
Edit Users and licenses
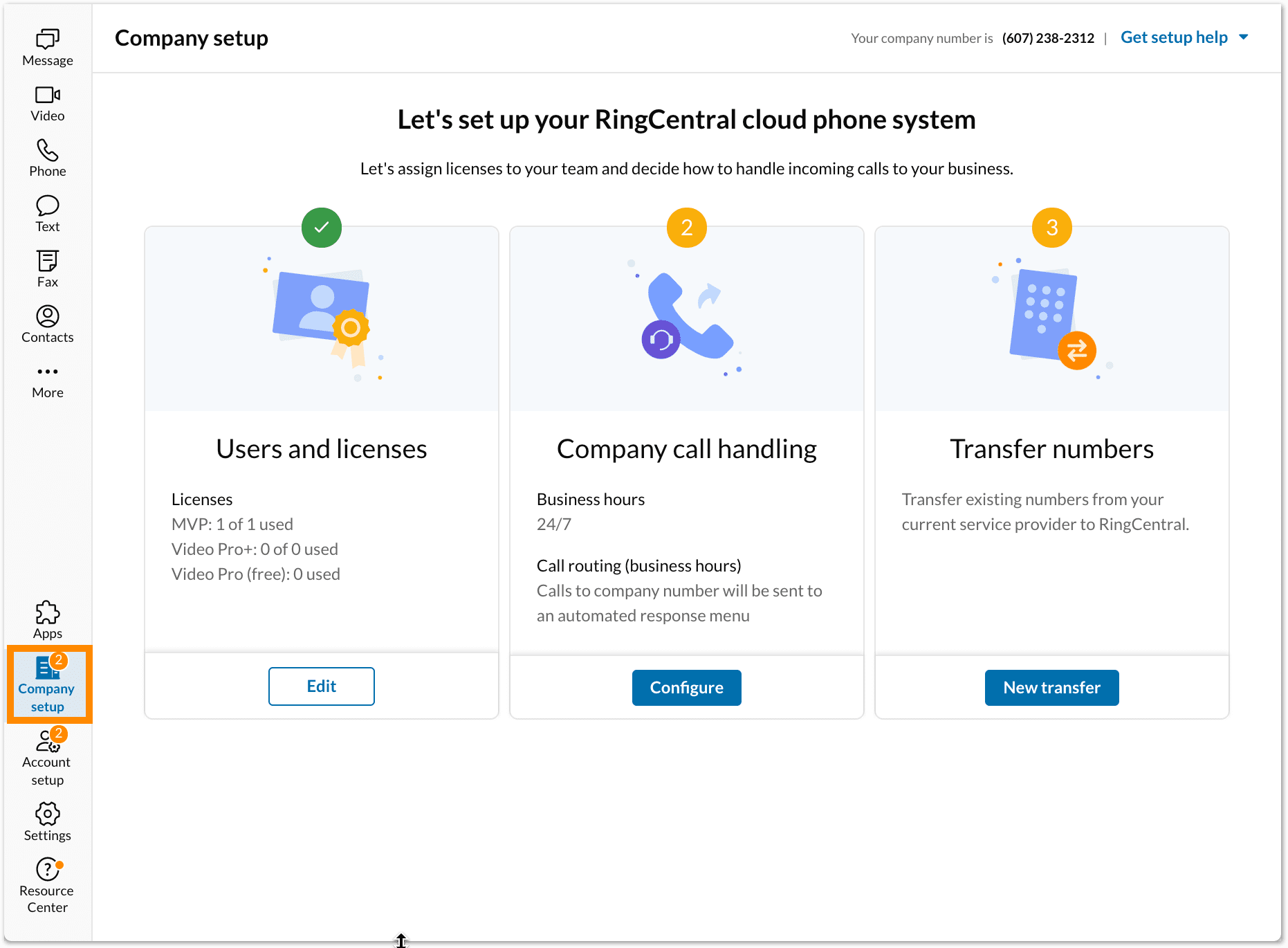click(x=321, y=686)
